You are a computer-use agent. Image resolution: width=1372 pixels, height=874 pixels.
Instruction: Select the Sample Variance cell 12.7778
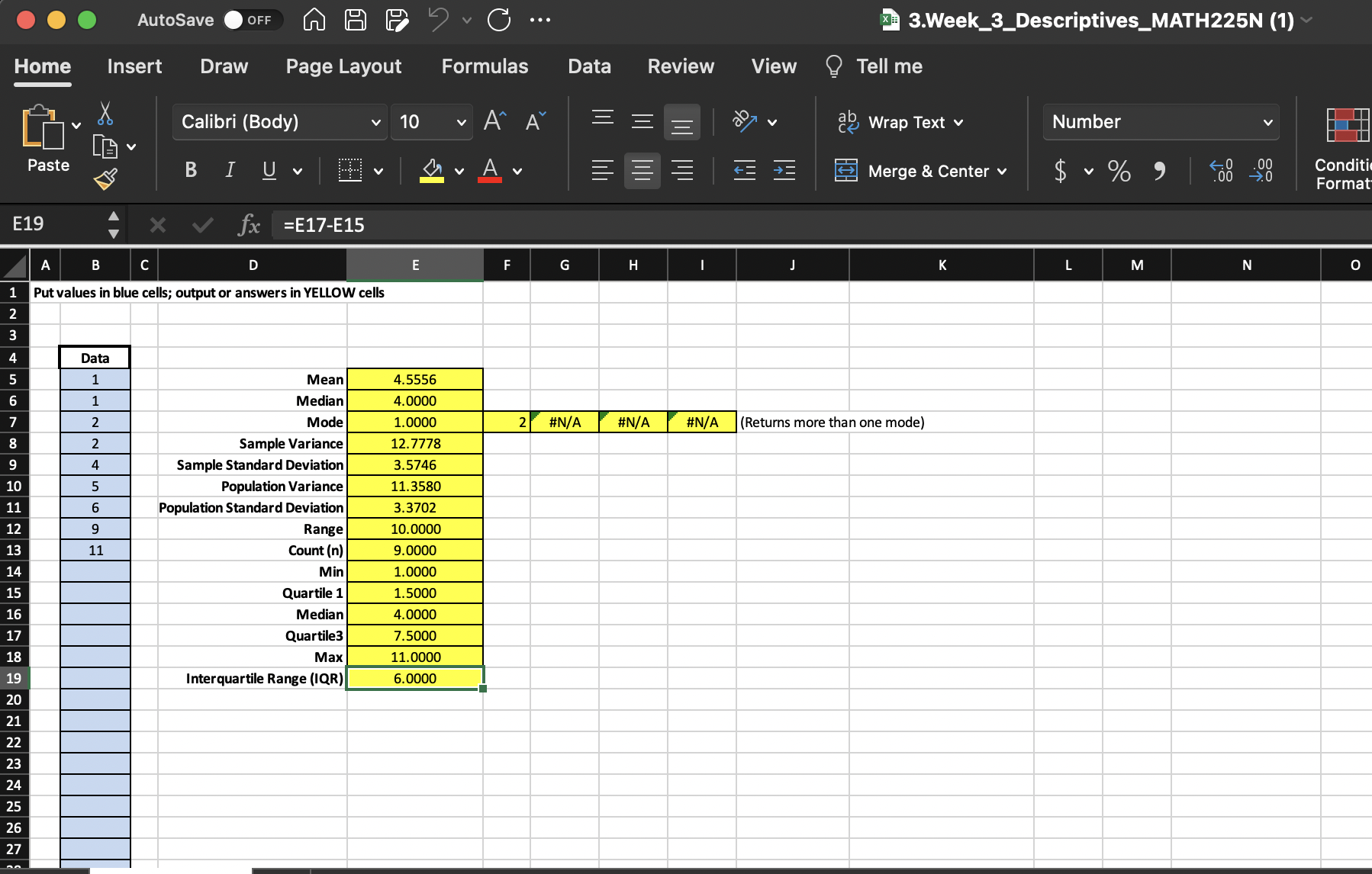(415, 443)
